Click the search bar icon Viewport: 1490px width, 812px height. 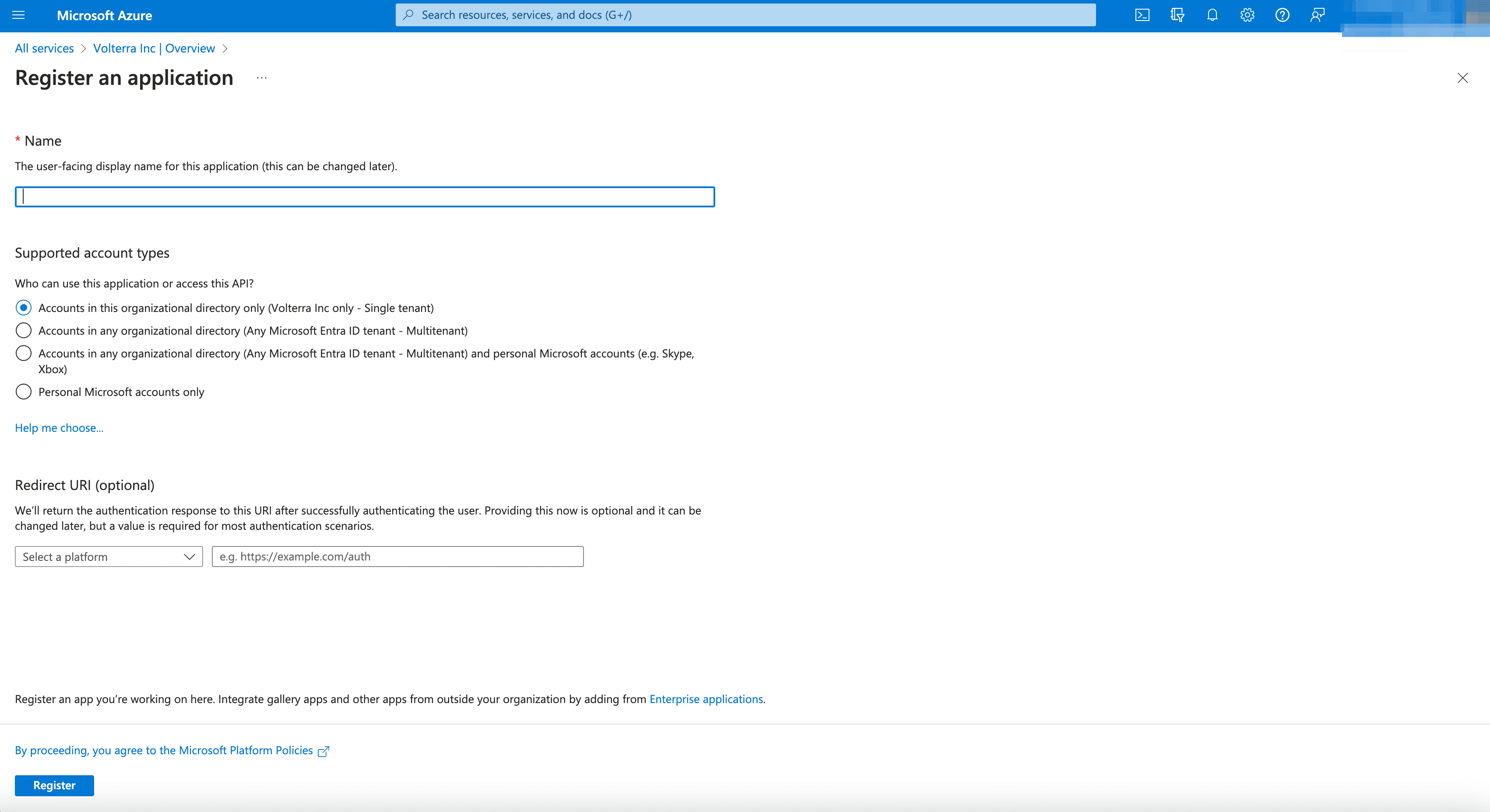pos(408,15)
